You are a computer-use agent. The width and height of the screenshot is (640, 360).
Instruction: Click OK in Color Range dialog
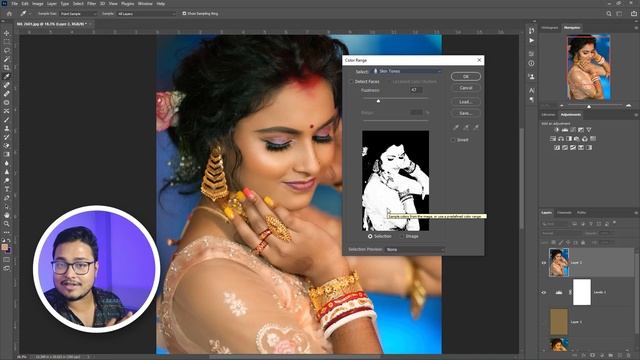click(466, 76)
